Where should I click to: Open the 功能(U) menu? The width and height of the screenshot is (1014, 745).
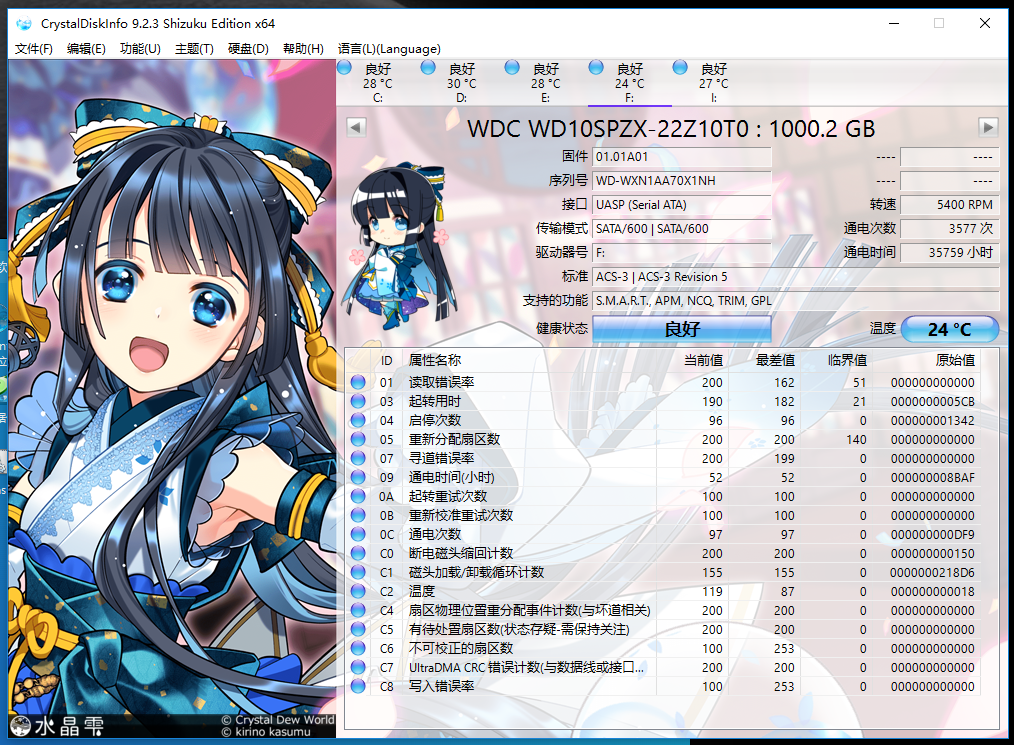tap(140, 49)
